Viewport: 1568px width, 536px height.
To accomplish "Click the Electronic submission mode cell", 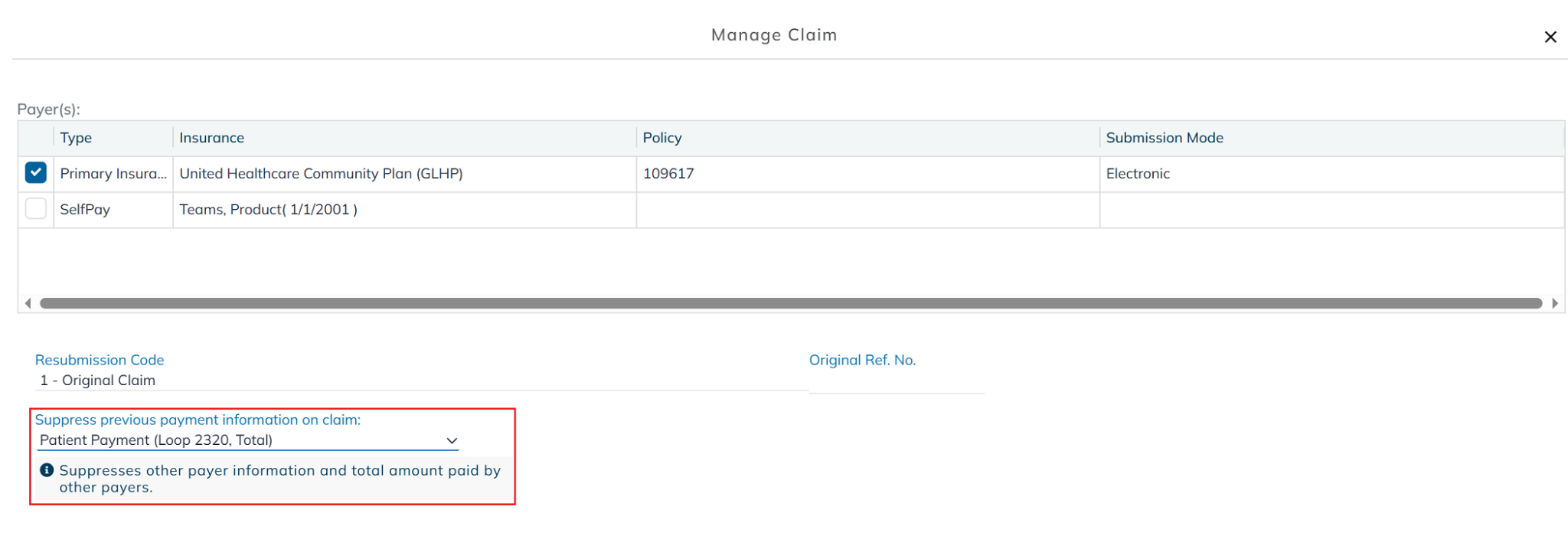I will click(x=1138, y=174).
